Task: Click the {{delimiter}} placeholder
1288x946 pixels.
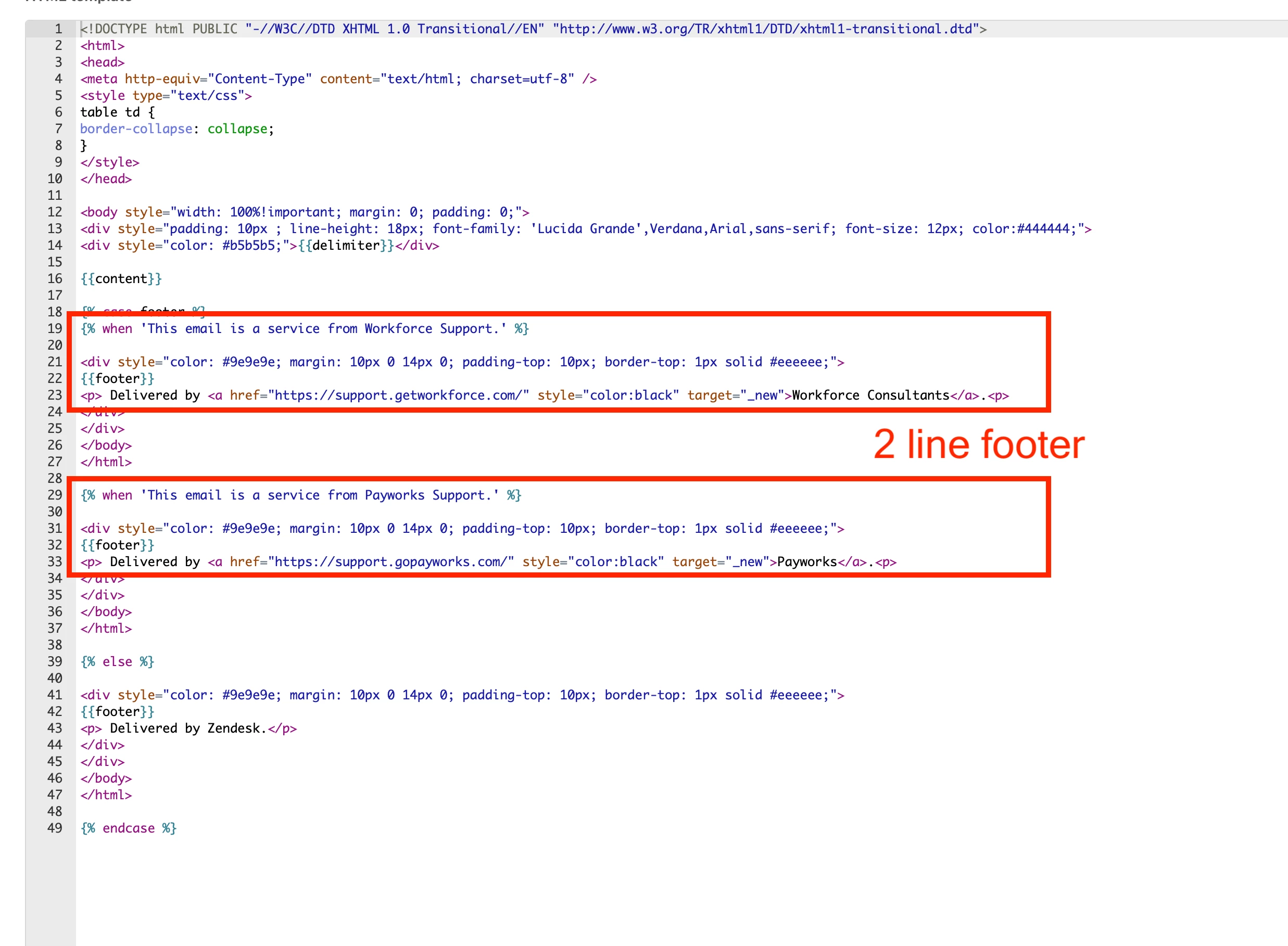Action: (346, 246)
